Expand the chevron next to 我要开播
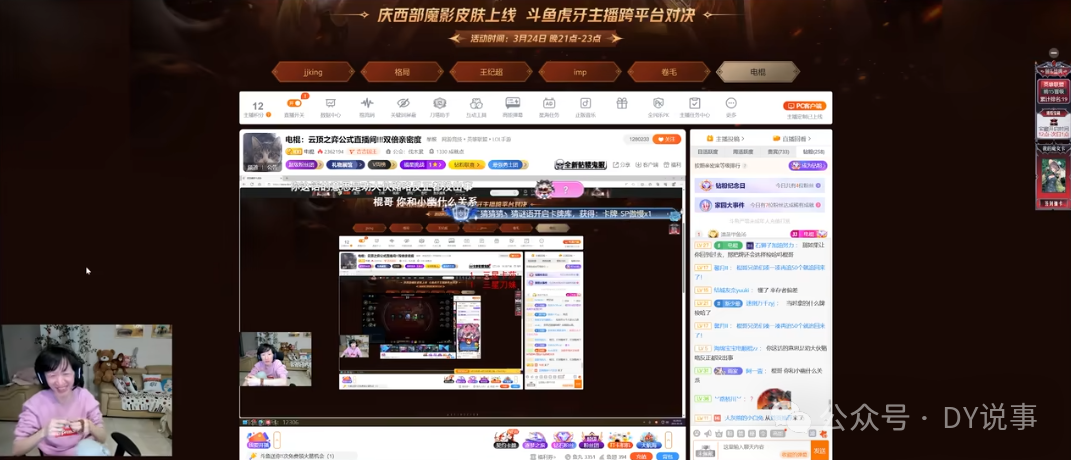Screen dimensions: 1071x460 (x=277, y=439)
